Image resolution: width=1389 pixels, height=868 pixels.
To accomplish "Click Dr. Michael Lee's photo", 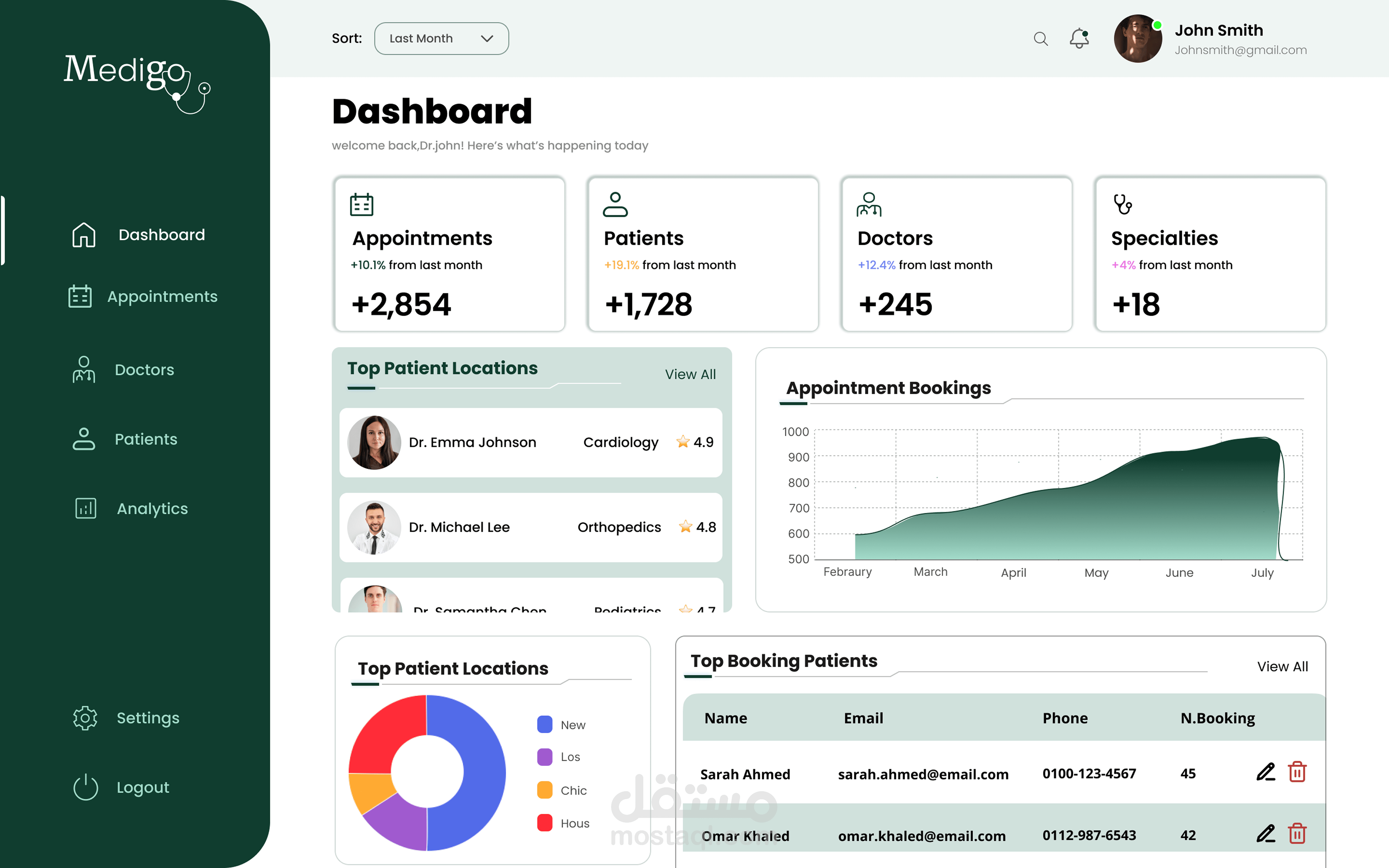I will tap(374, 527).
